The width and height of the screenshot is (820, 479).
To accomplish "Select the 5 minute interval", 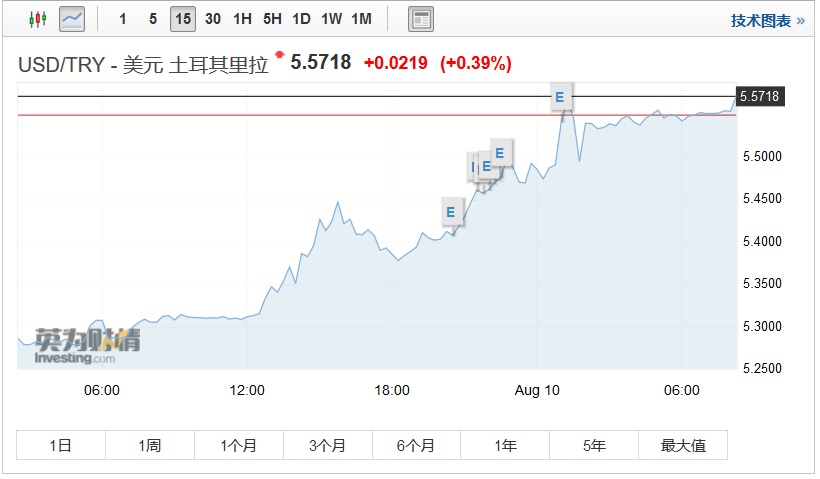I will pyautogui.click(x=152, y=19).
